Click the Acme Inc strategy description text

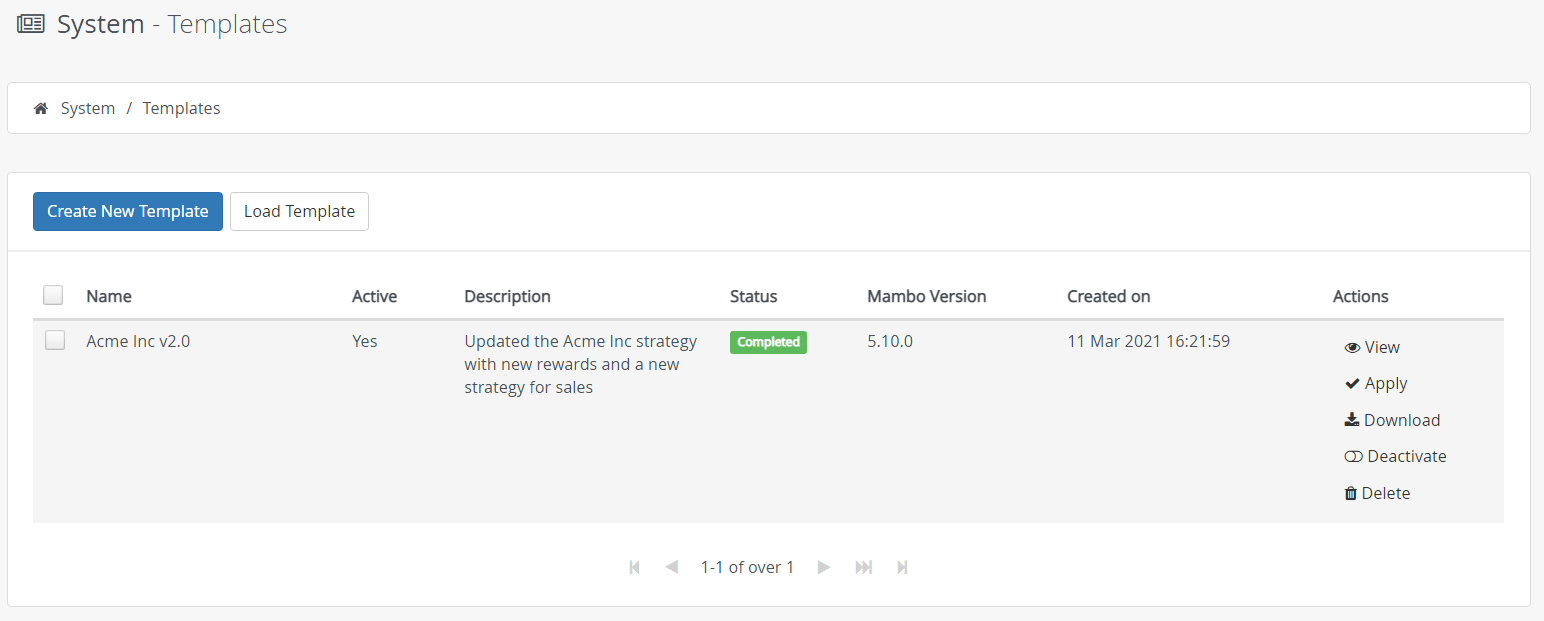[x=580, y=364]
